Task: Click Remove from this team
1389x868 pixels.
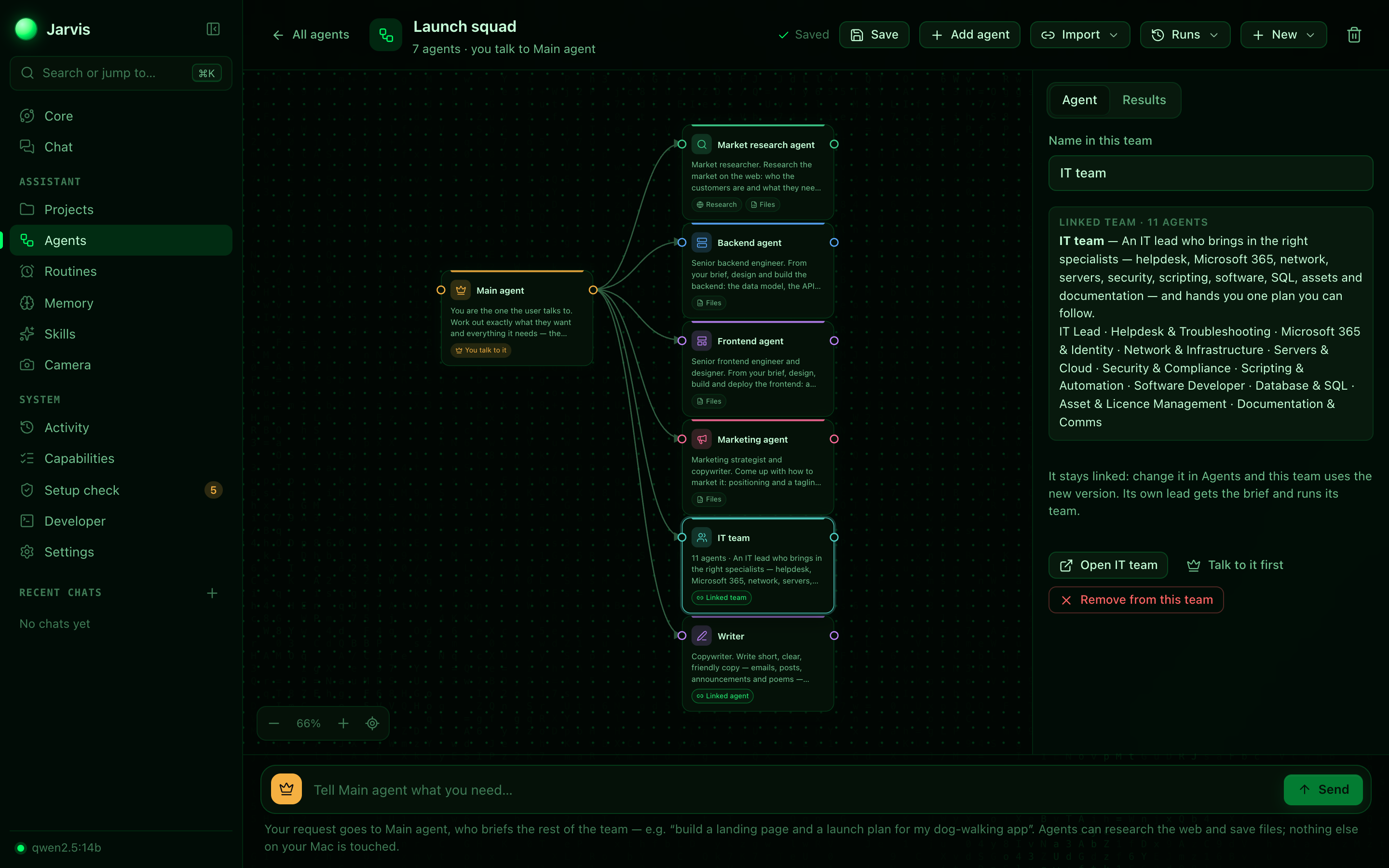Action: [x=1136, y=600]
